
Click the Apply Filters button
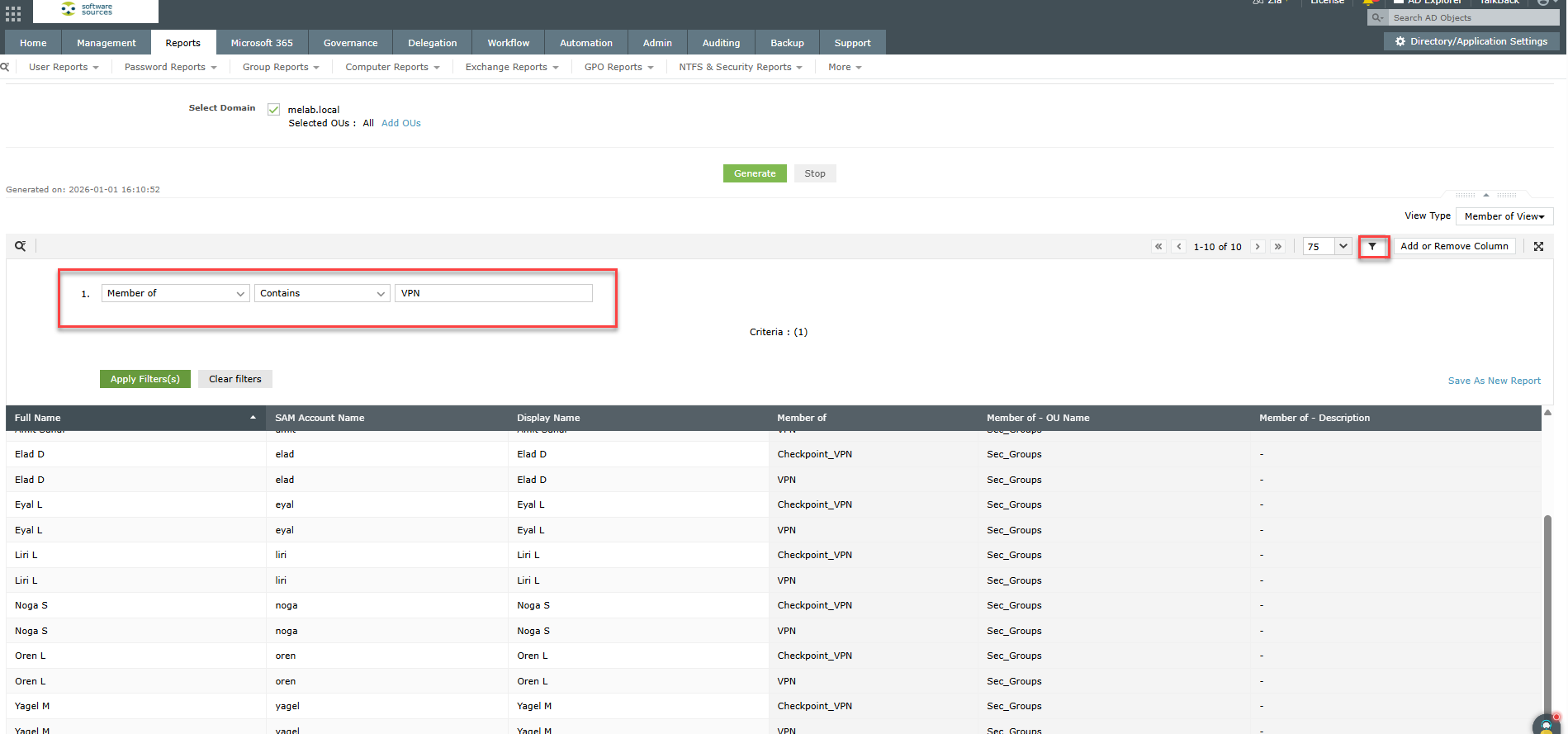coord(144,379)
